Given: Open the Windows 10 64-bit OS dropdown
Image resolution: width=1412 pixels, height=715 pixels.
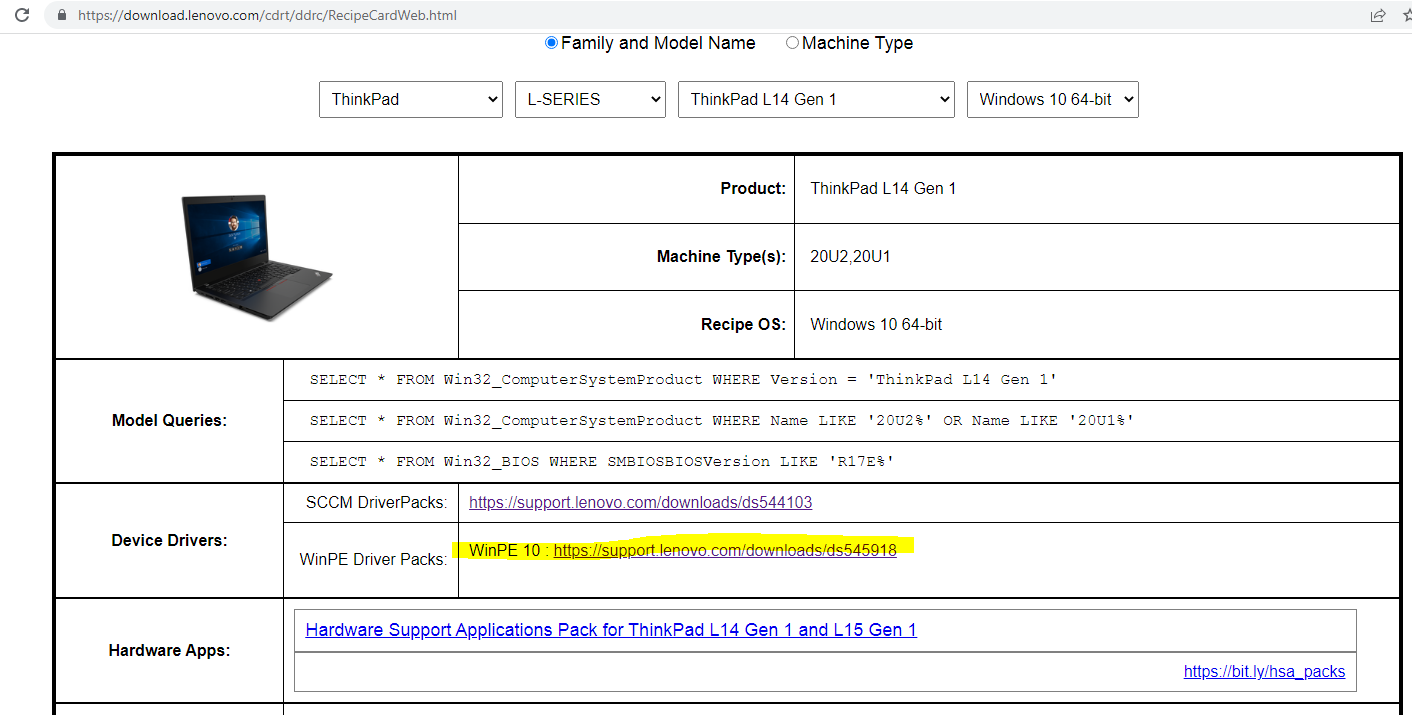Looking at the screenshot, I should point(1053,99).
